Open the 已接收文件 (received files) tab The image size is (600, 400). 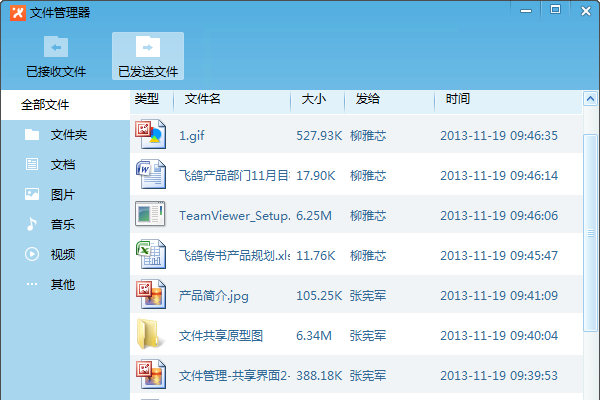coord(56,56)
